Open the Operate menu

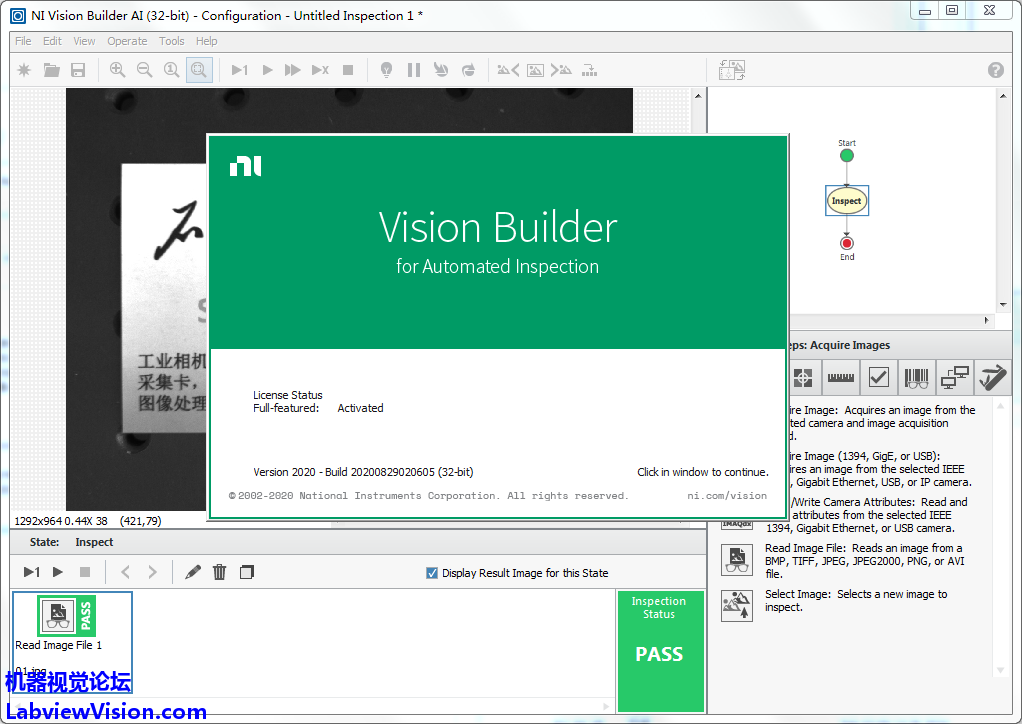pyautogui.click(x=127, y=41)
